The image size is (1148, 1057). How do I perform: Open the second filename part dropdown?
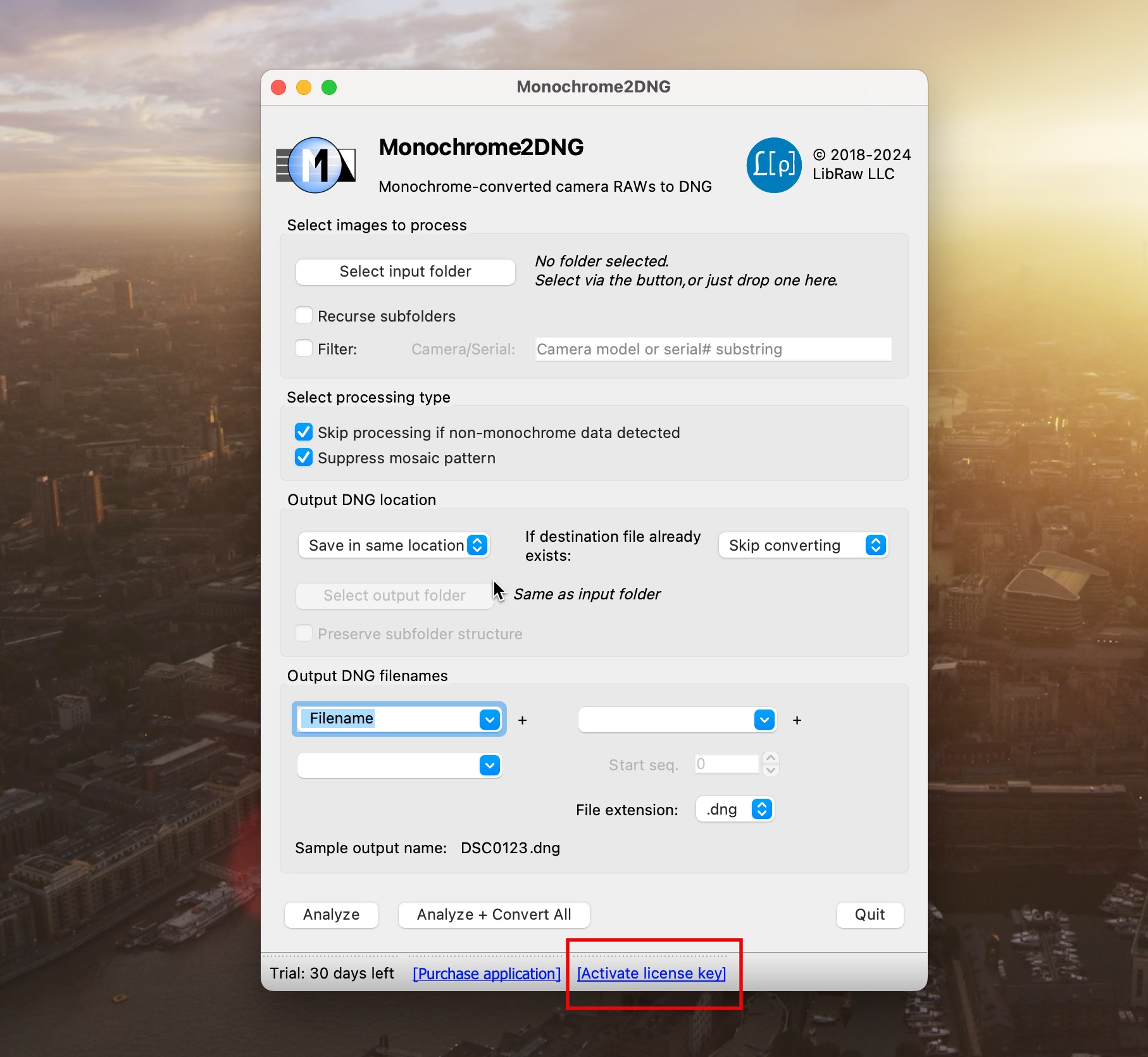click(x=764, y=720)
